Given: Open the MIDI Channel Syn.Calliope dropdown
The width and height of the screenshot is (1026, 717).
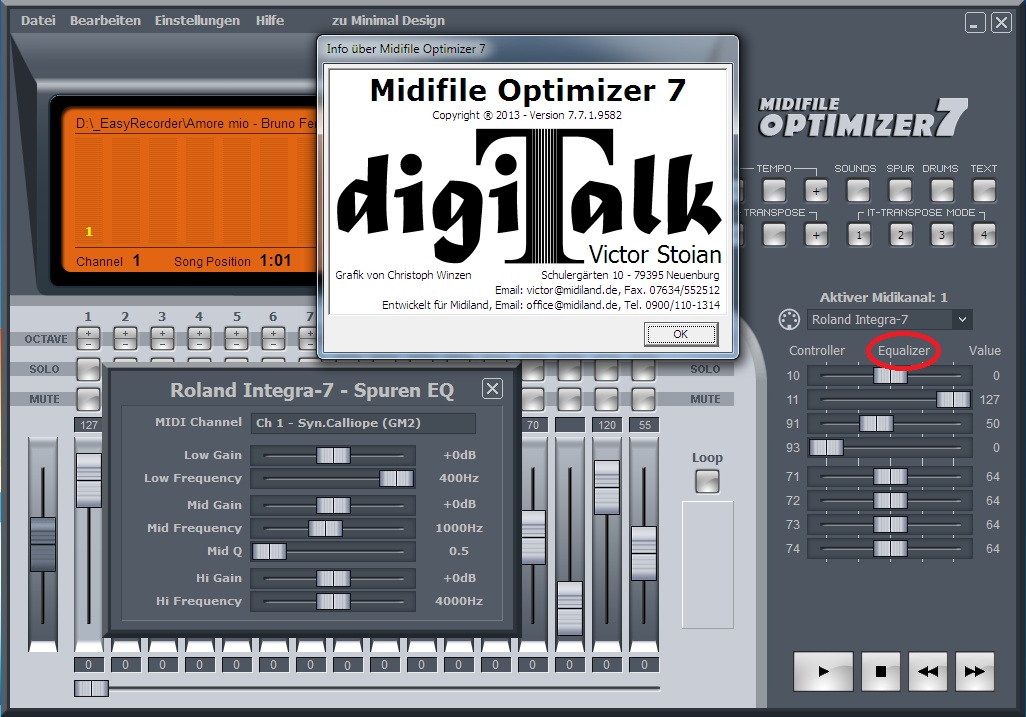Looking at the screenshot, I should coord(363,423).
